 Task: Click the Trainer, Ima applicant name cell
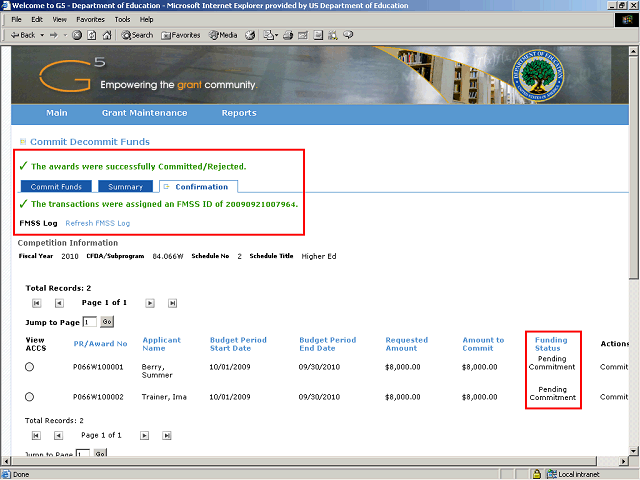(164, 397)
